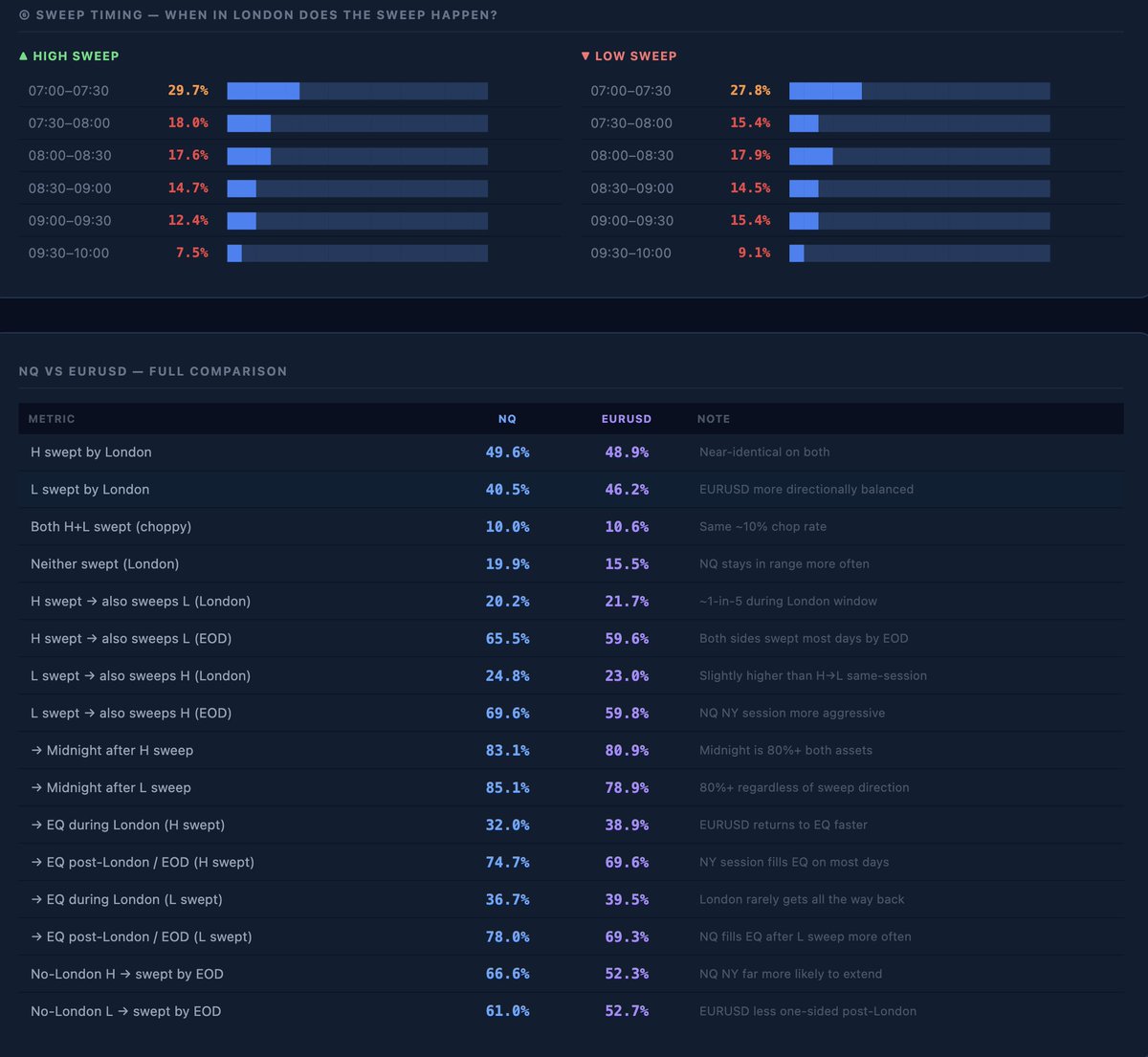Viewport: 1148px width, 1057px height.
Task: Click EURUSD value 46.2%
Action: (627, 490)
